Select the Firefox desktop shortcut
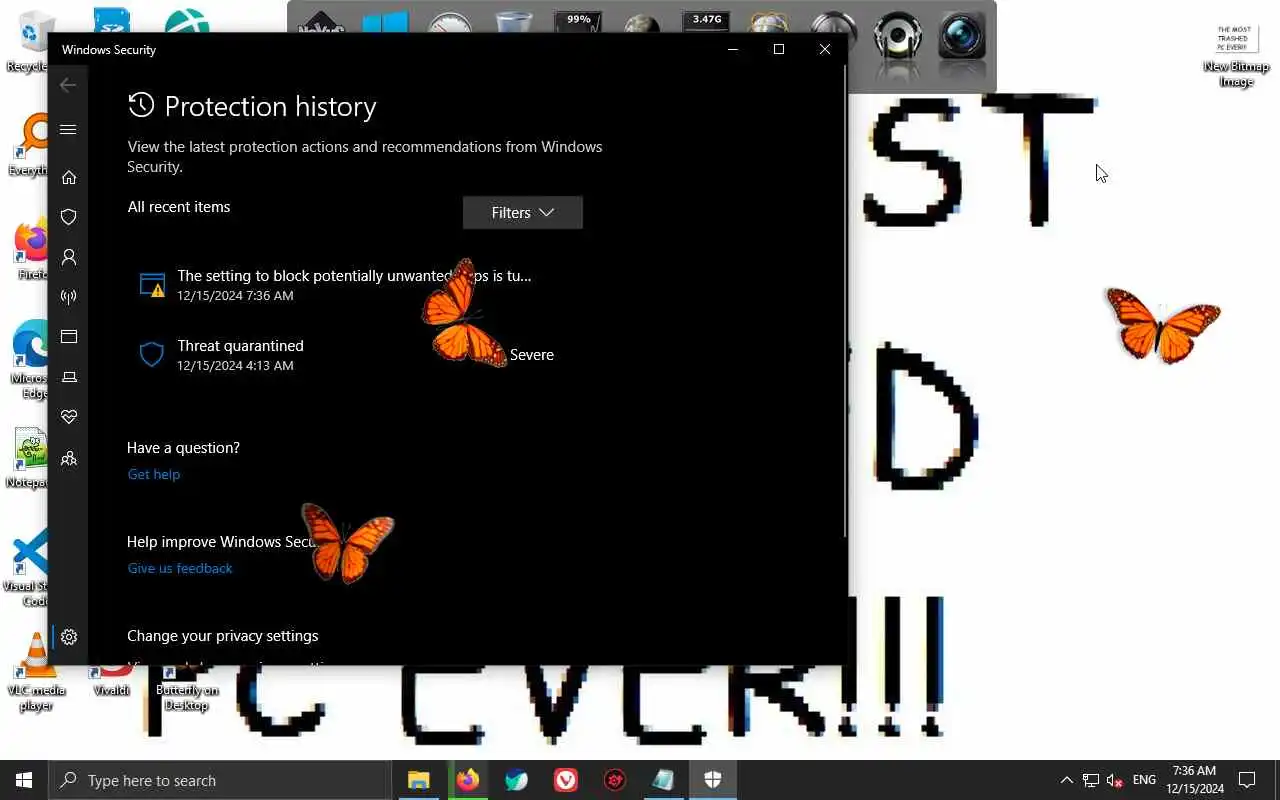Screen dimensions: 1280x800 [x=30, y=250]
